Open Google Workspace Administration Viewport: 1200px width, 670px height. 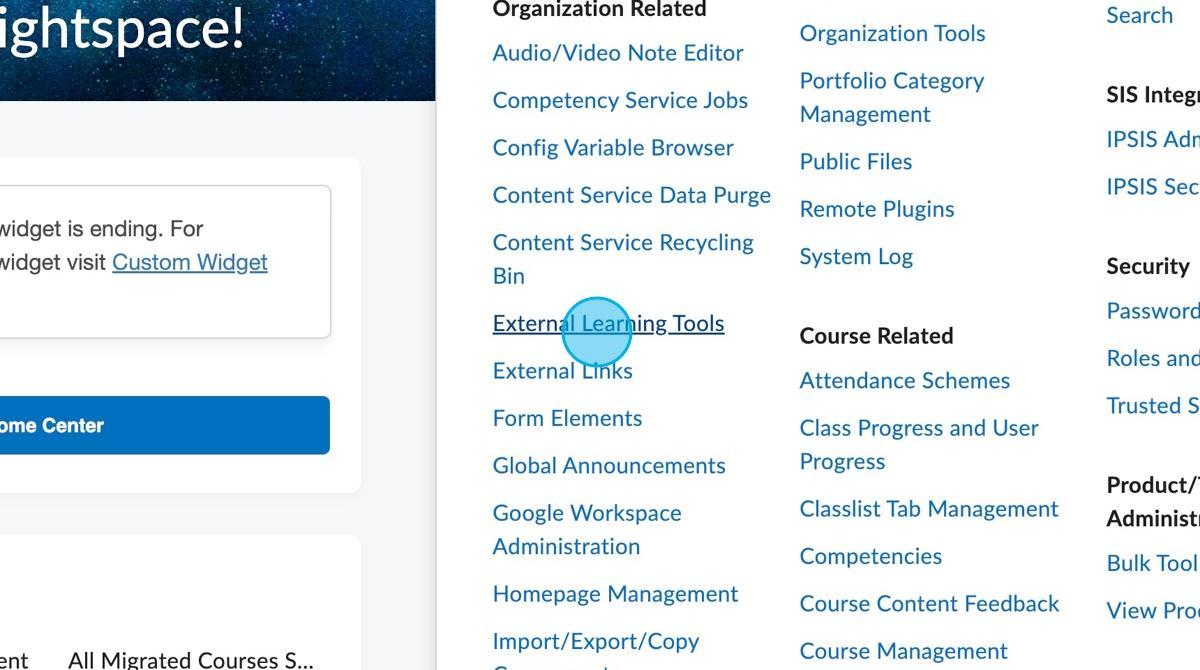point(587,512)
